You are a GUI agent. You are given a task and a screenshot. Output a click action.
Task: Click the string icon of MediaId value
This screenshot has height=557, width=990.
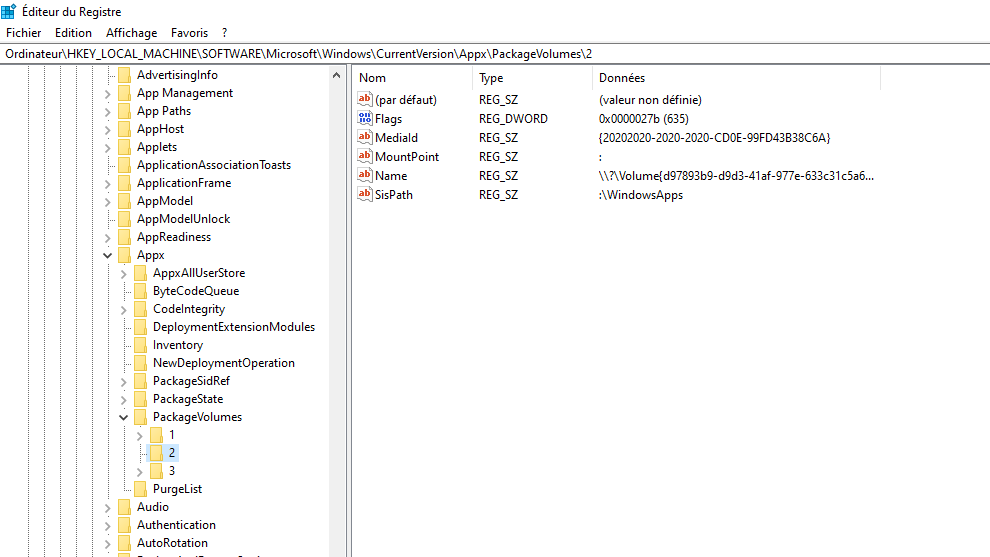click(x=364, y=137)
